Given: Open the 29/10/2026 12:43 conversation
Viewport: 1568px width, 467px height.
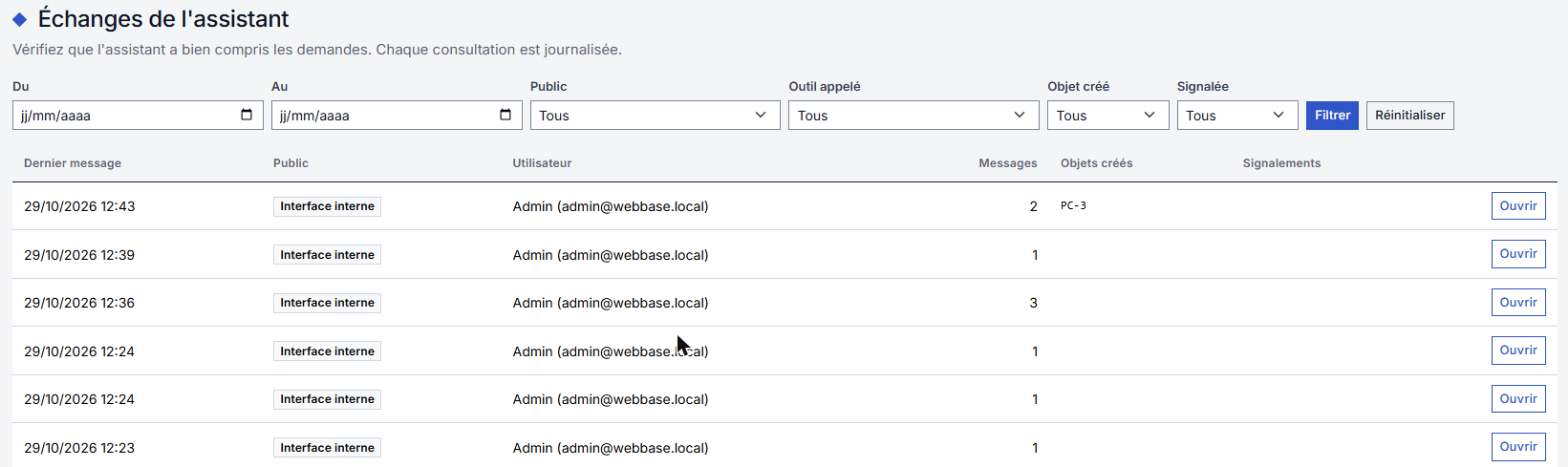Looking at the screenshot, I should 1518,206.
